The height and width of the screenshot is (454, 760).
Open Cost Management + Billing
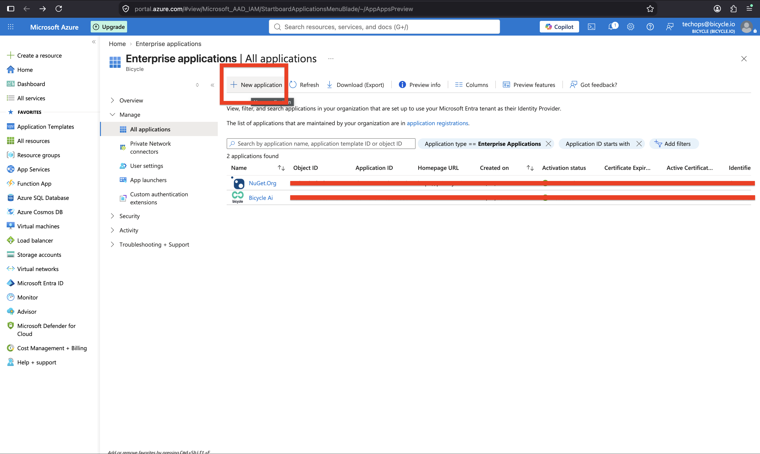[47, 348]
